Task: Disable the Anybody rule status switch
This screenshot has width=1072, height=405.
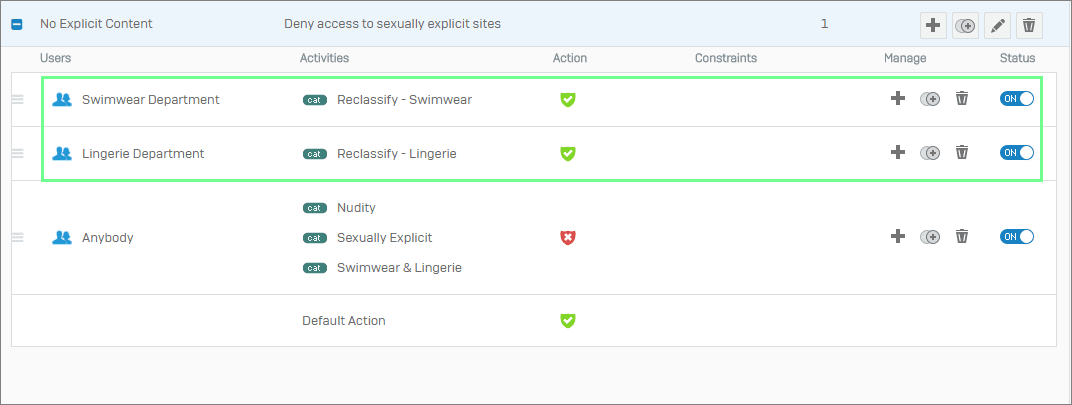Action: coord(1017,237)
